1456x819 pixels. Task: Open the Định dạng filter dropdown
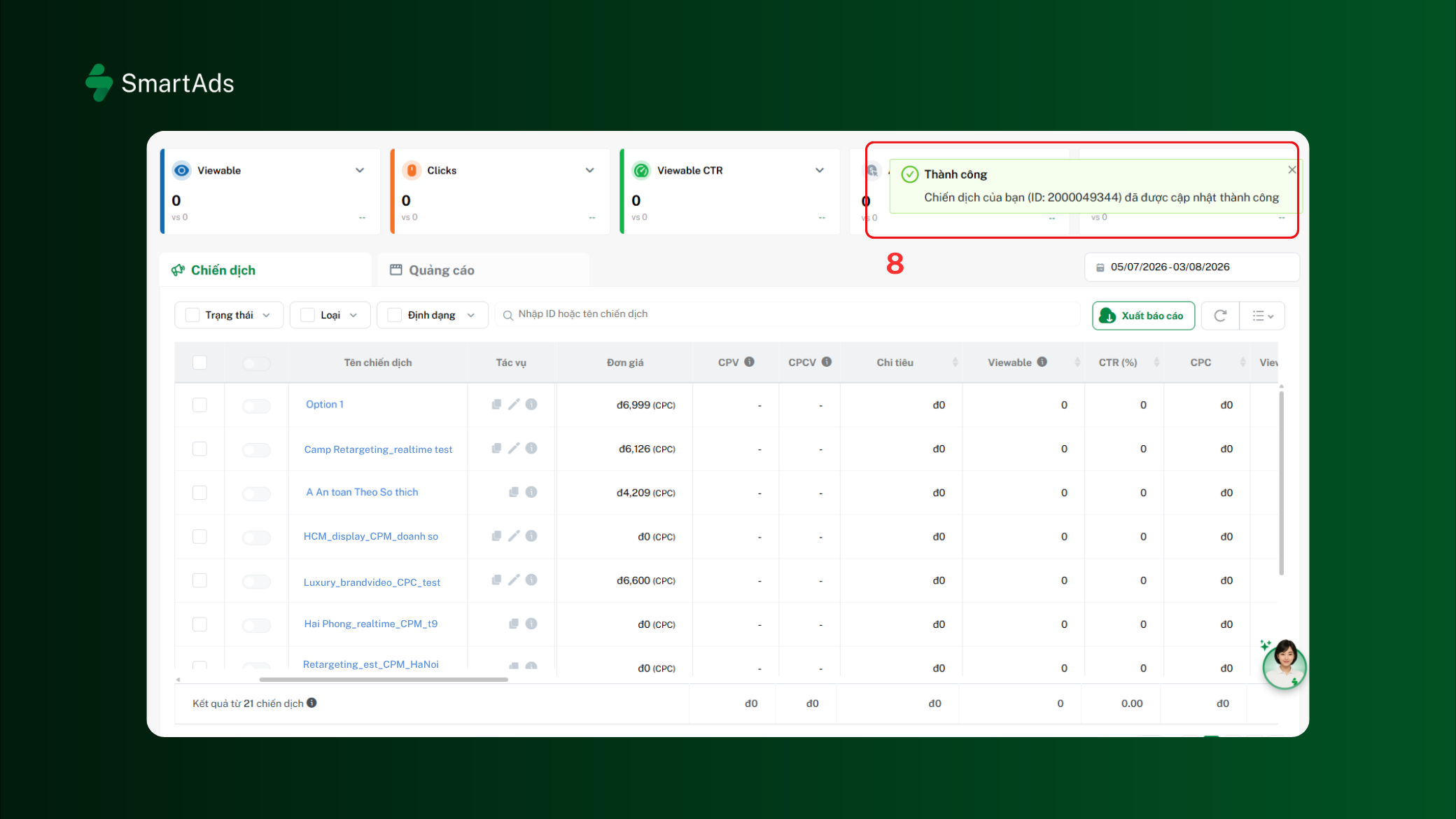click(x=432, y=315)
